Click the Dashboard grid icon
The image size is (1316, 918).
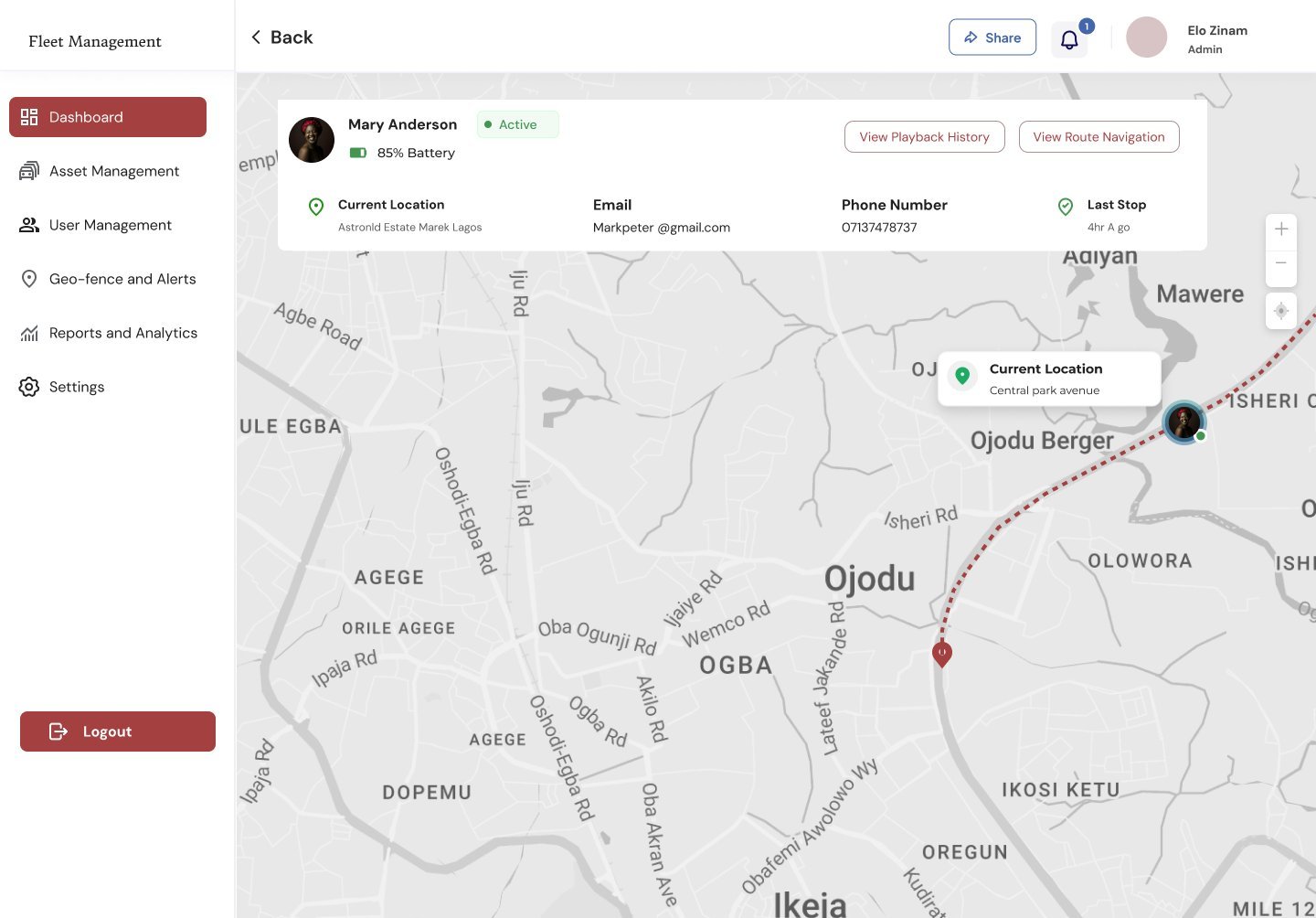pyautogui.click(x=29, y=117)
